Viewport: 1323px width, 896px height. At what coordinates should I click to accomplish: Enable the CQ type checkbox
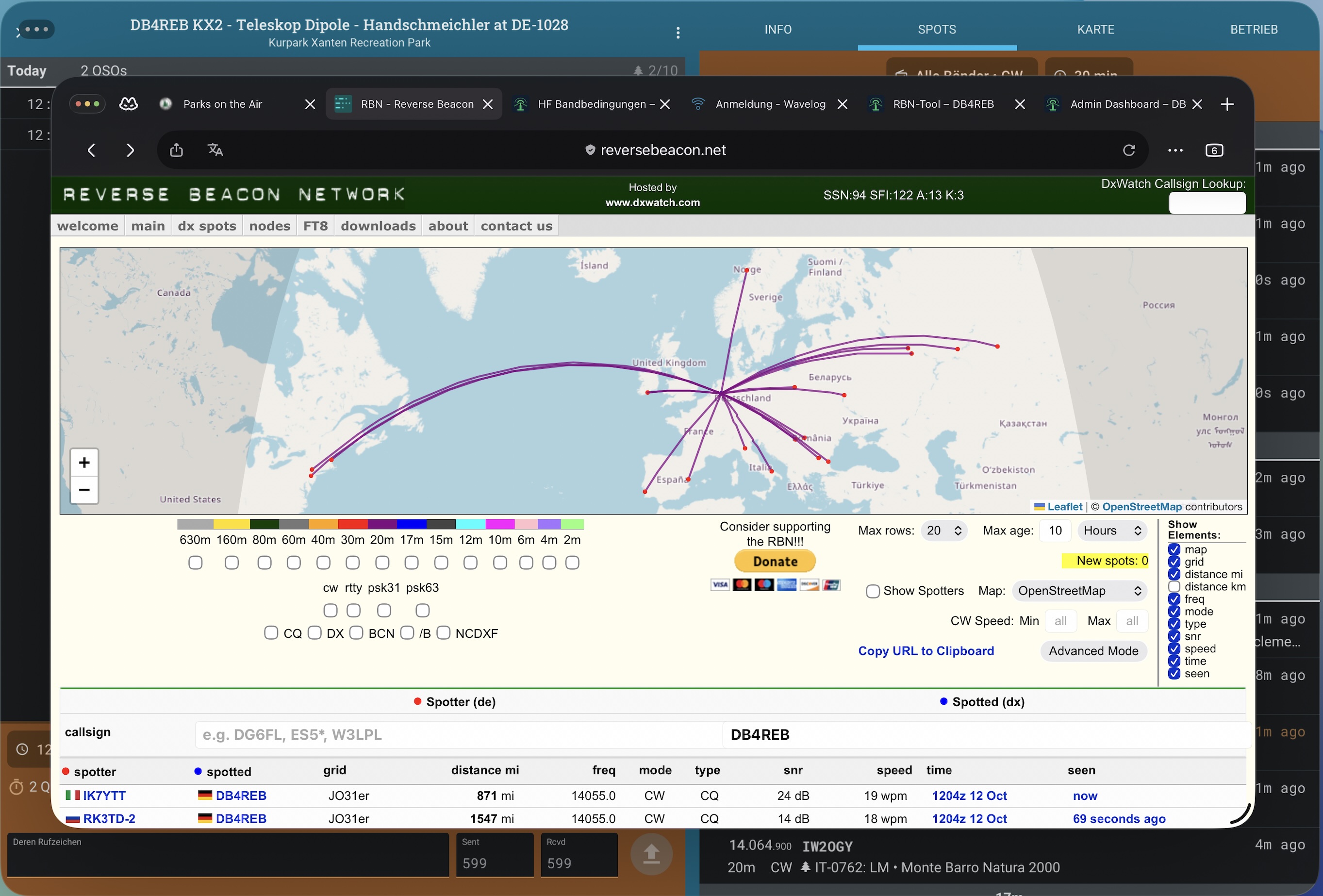point(271,633)
